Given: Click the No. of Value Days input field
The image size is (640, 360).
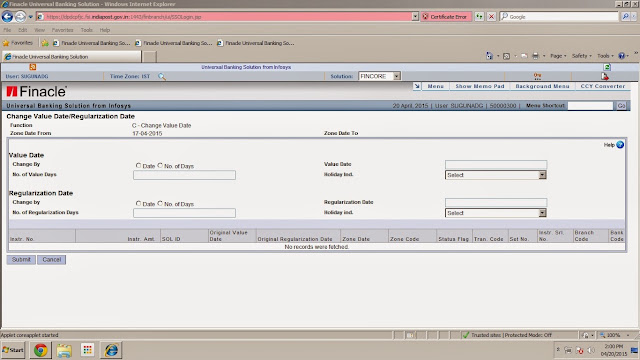Looking at the screenshot, I should (184, 175).
